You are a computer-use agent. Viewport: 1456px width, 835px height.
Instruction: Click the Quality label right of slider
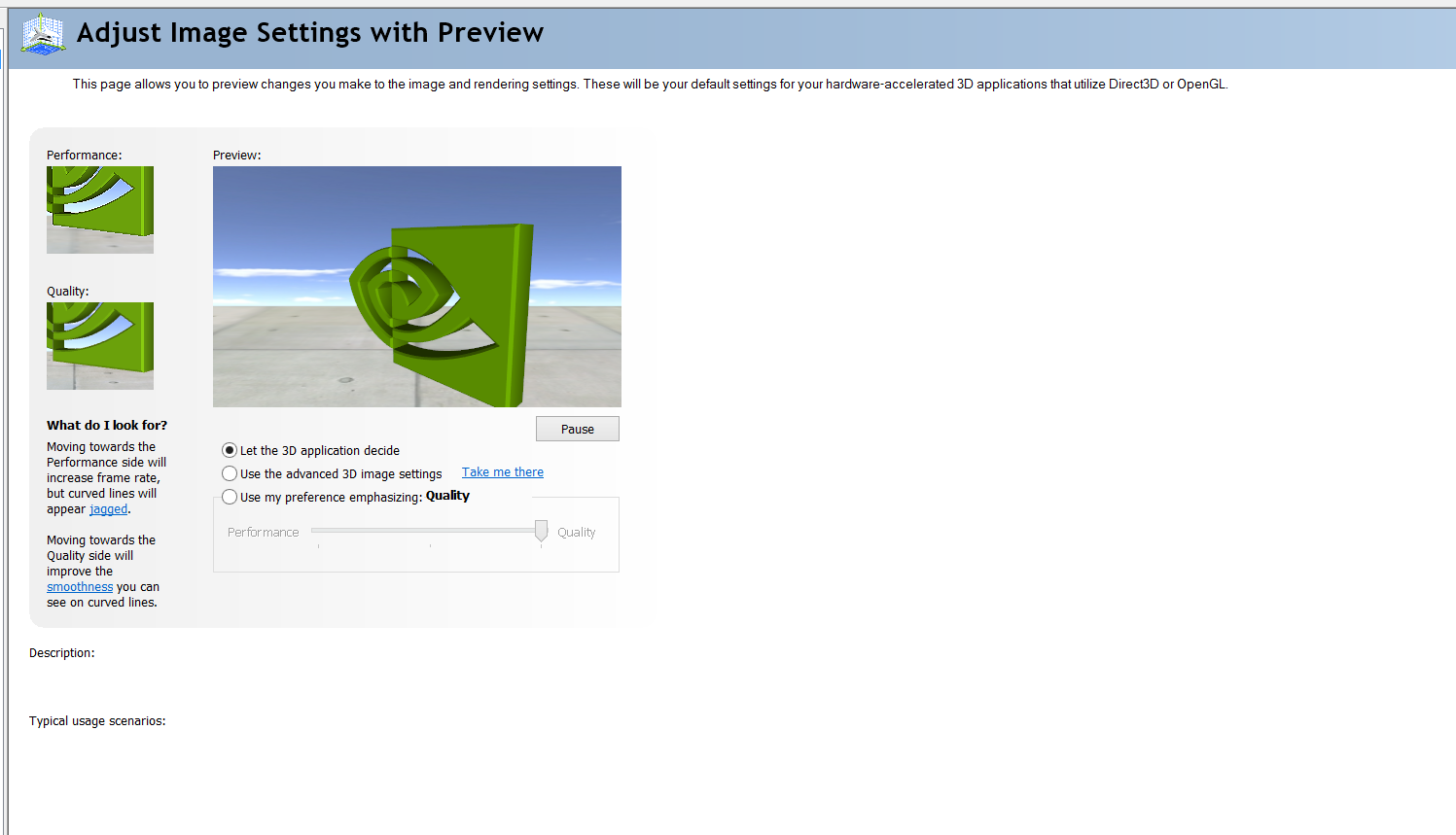[x=577, y=533]
